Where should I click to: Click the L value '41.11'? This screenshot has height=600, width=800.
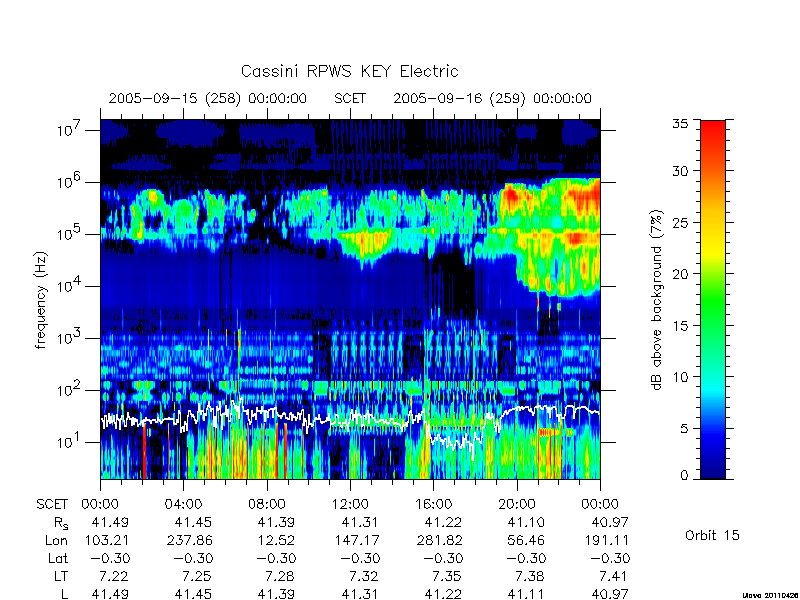pos(526,594)
